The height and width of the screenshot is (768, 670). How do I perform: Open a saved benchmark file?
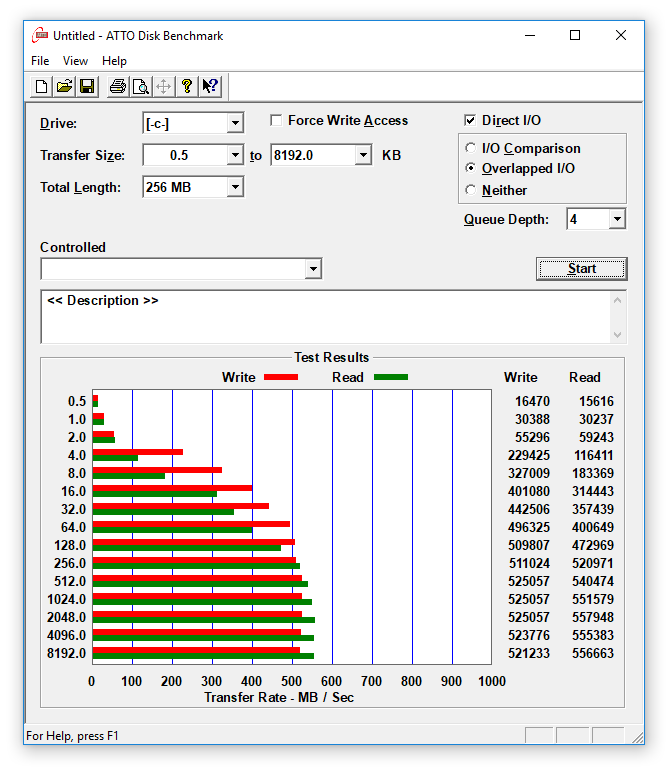point(64,86)
